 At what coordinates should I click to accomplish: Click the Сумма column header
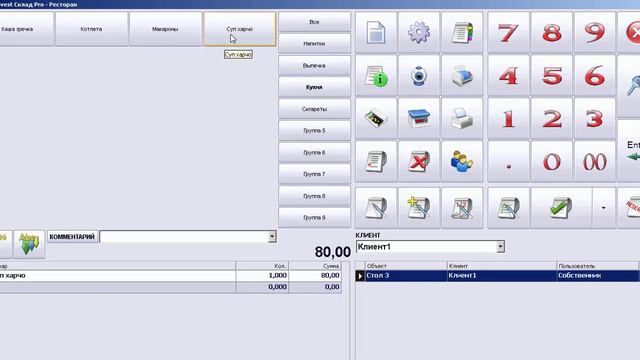pos(315,266)
